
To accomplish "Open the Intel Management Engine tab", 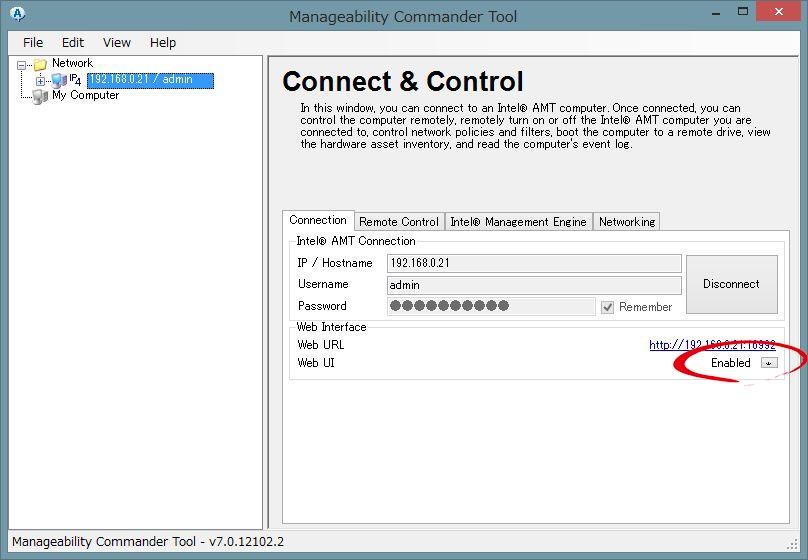I will pos(518,222).
